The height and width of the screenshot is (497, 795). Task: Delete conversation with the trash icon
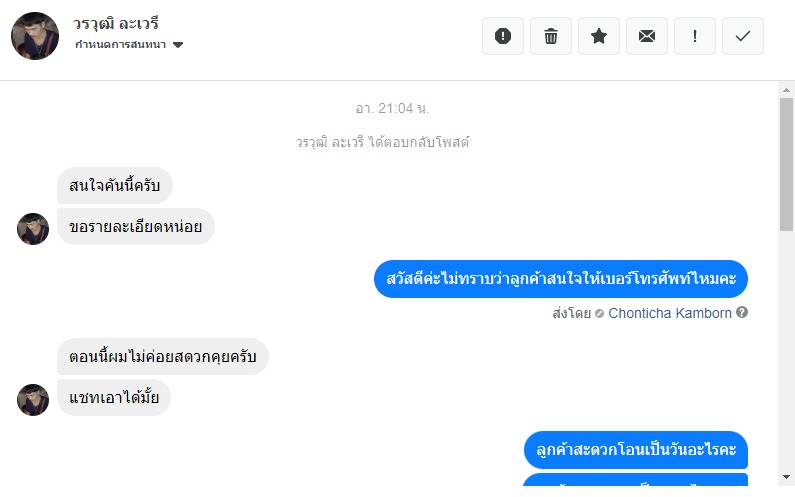click(x=551, y=36)
